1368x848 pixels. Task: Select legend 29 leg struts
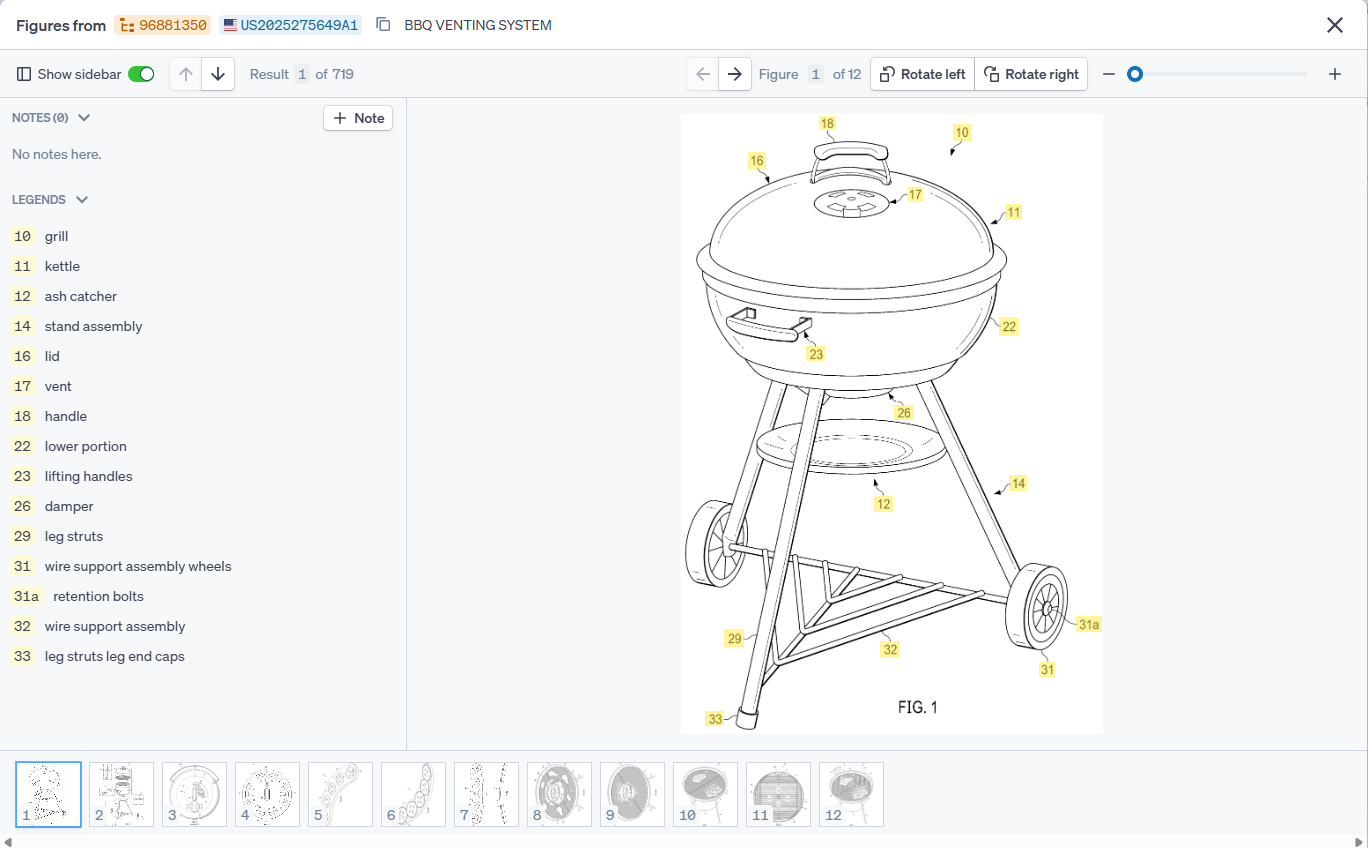coord(57,536)
